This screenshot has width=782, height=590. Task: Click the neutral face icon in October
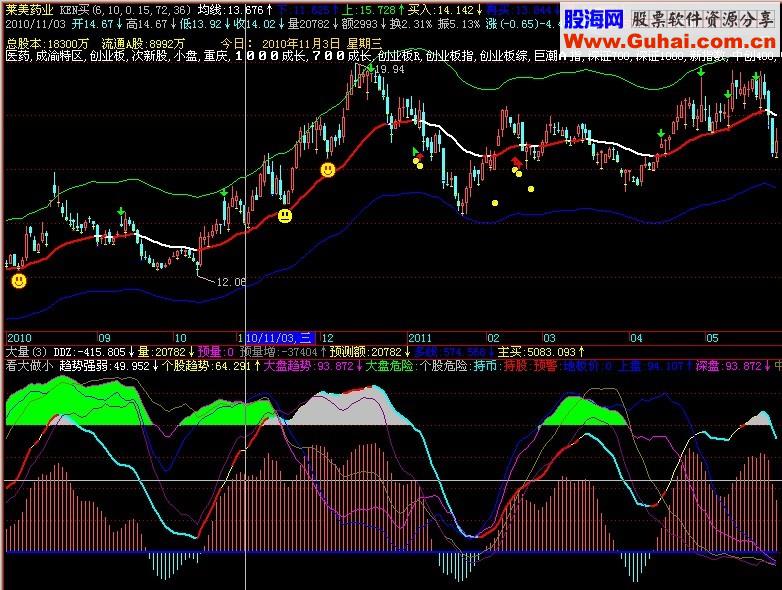pos(285,216)
